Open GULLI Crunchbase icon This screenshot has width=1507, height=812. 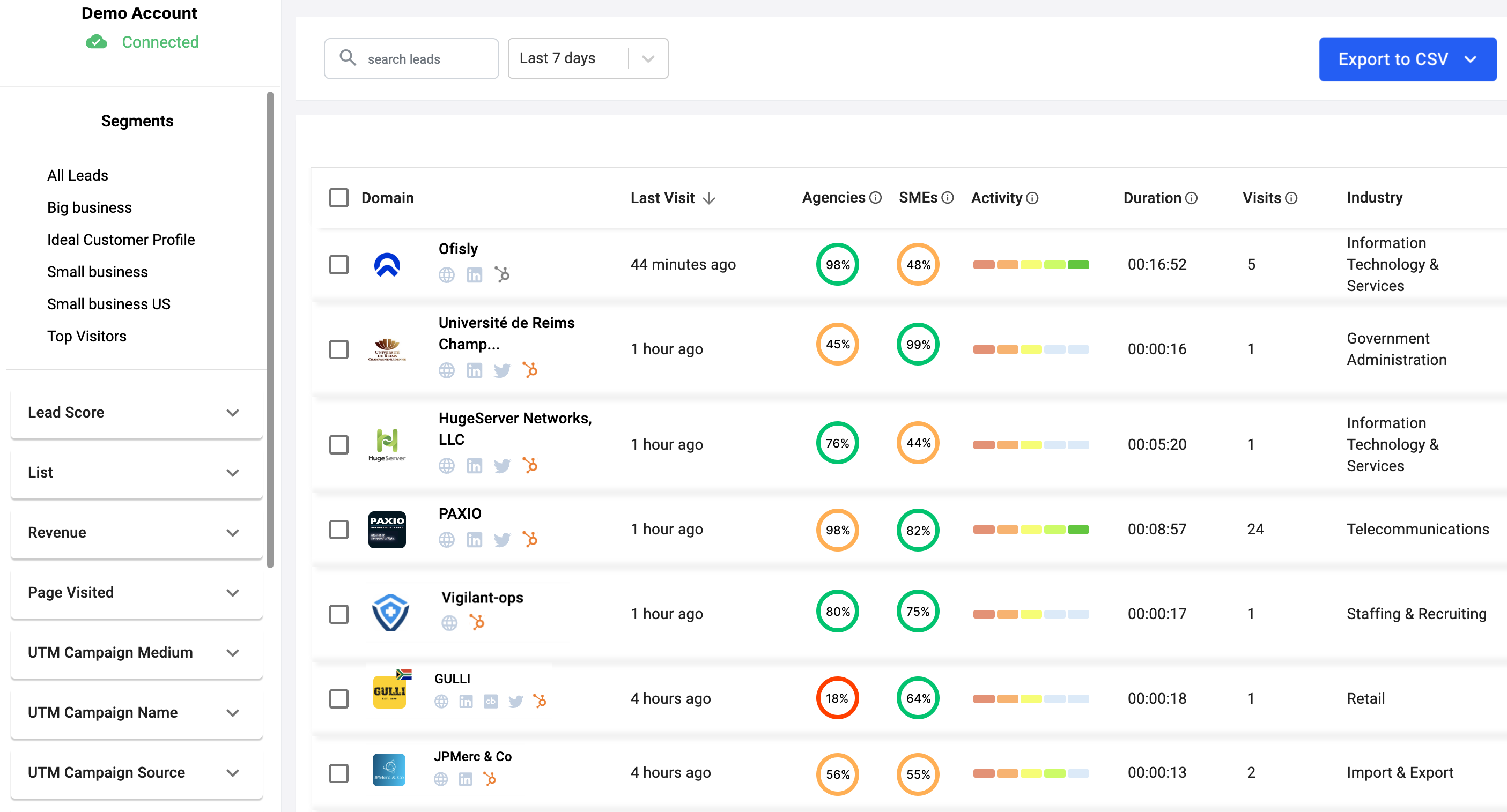(490, 701)
